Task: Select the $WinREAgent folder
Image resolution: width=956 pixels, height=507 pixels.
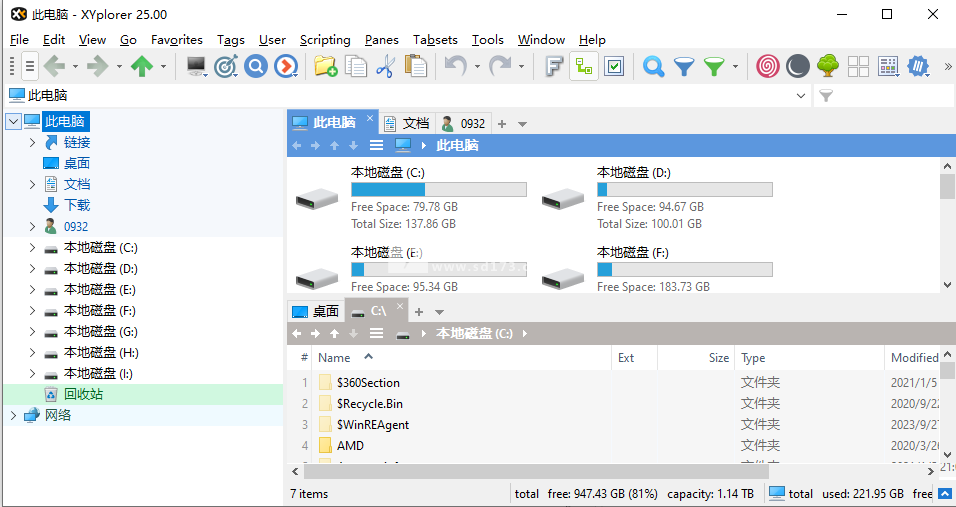Action: 373,425
